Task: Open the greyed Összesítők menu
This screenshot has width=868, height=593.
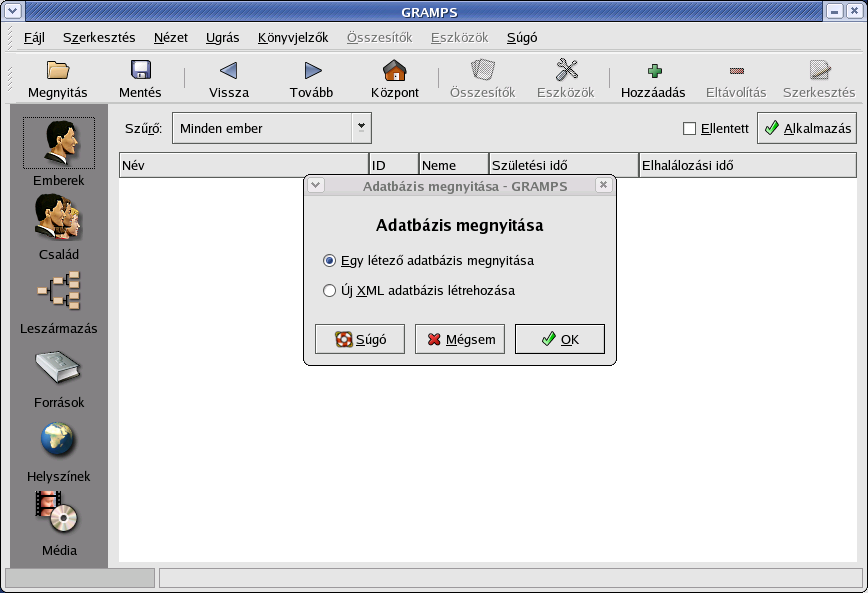Action: click(x=380, y=38)
